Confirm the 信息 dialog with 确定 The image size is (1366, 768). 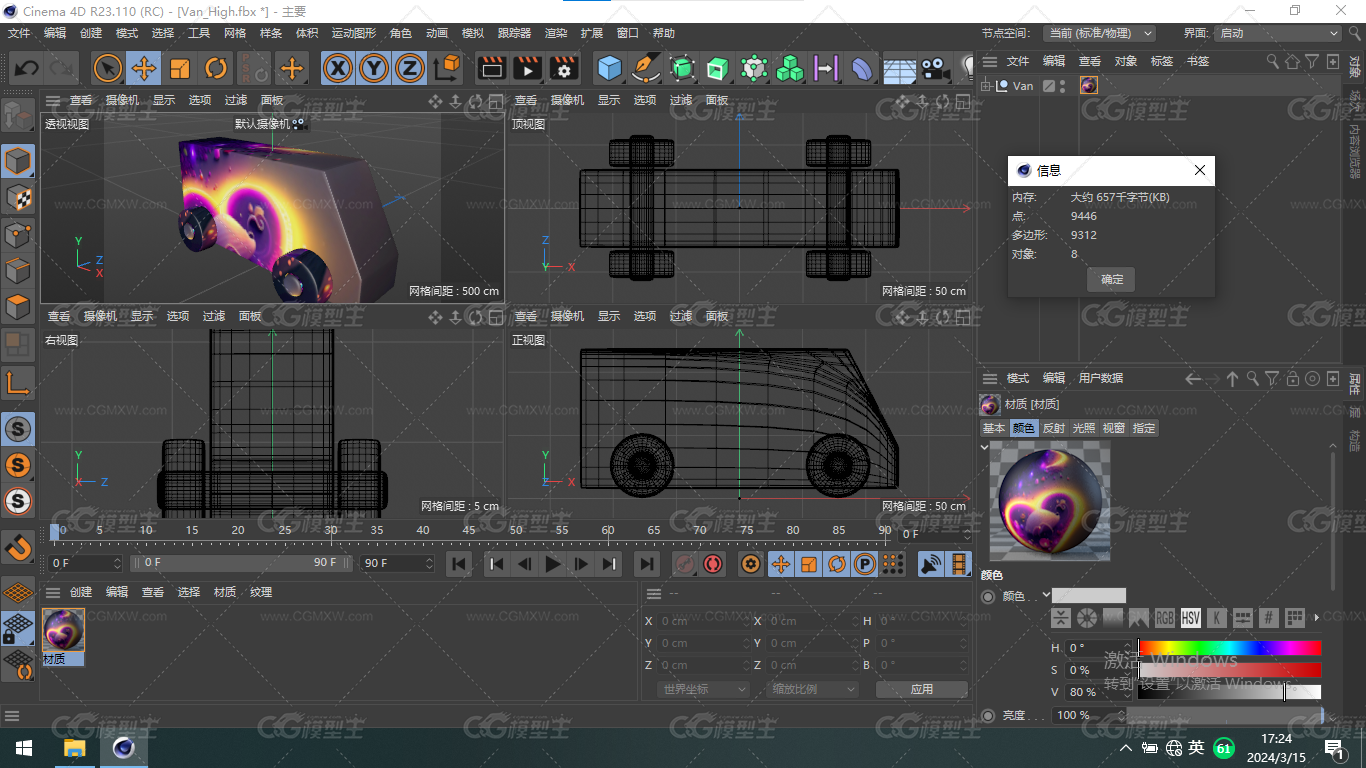coord(1111,279)
